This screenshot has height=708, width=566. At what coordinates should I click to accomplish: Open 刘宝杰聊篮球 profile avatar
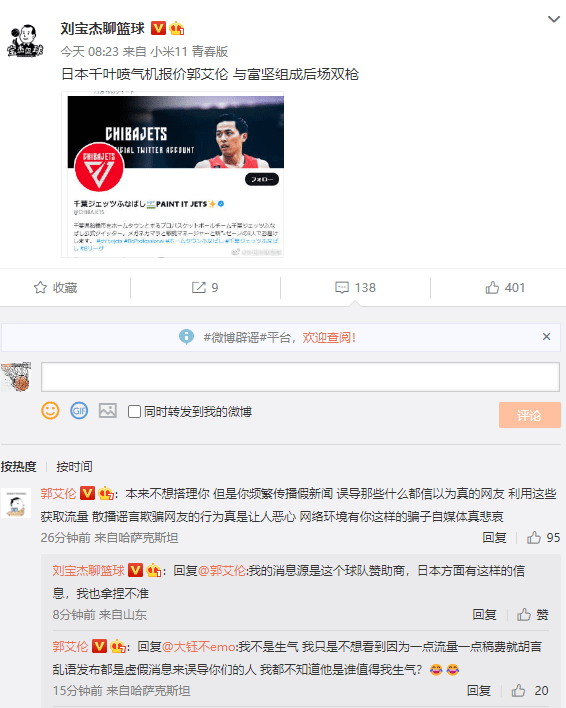24,41
